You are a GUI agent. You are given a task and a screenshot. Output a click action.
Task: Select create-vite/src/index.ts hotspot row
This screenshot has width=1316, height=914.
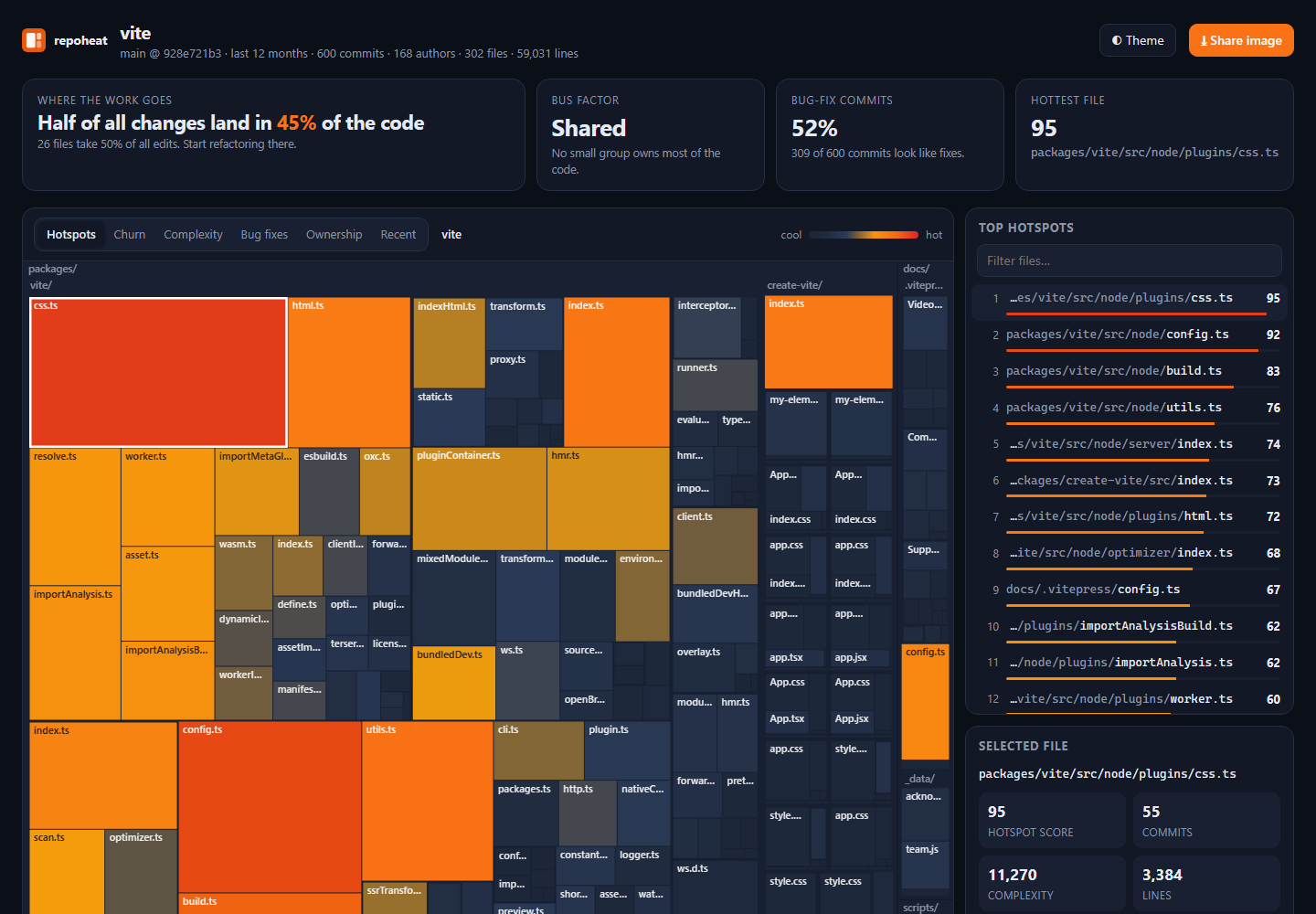click(x=1130, y=484)
